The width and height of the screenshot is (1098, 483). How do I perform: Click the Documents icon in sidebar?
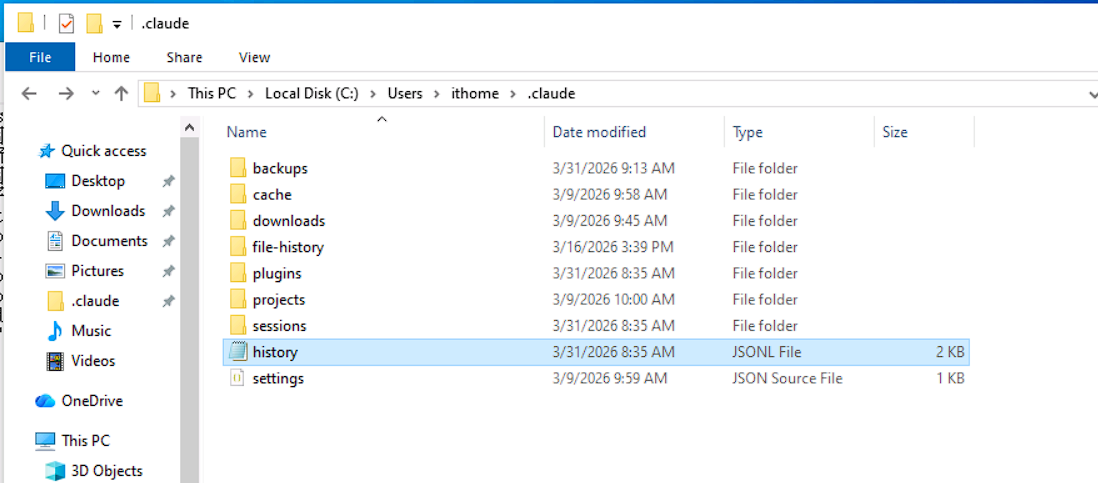(x=55, y=241)
